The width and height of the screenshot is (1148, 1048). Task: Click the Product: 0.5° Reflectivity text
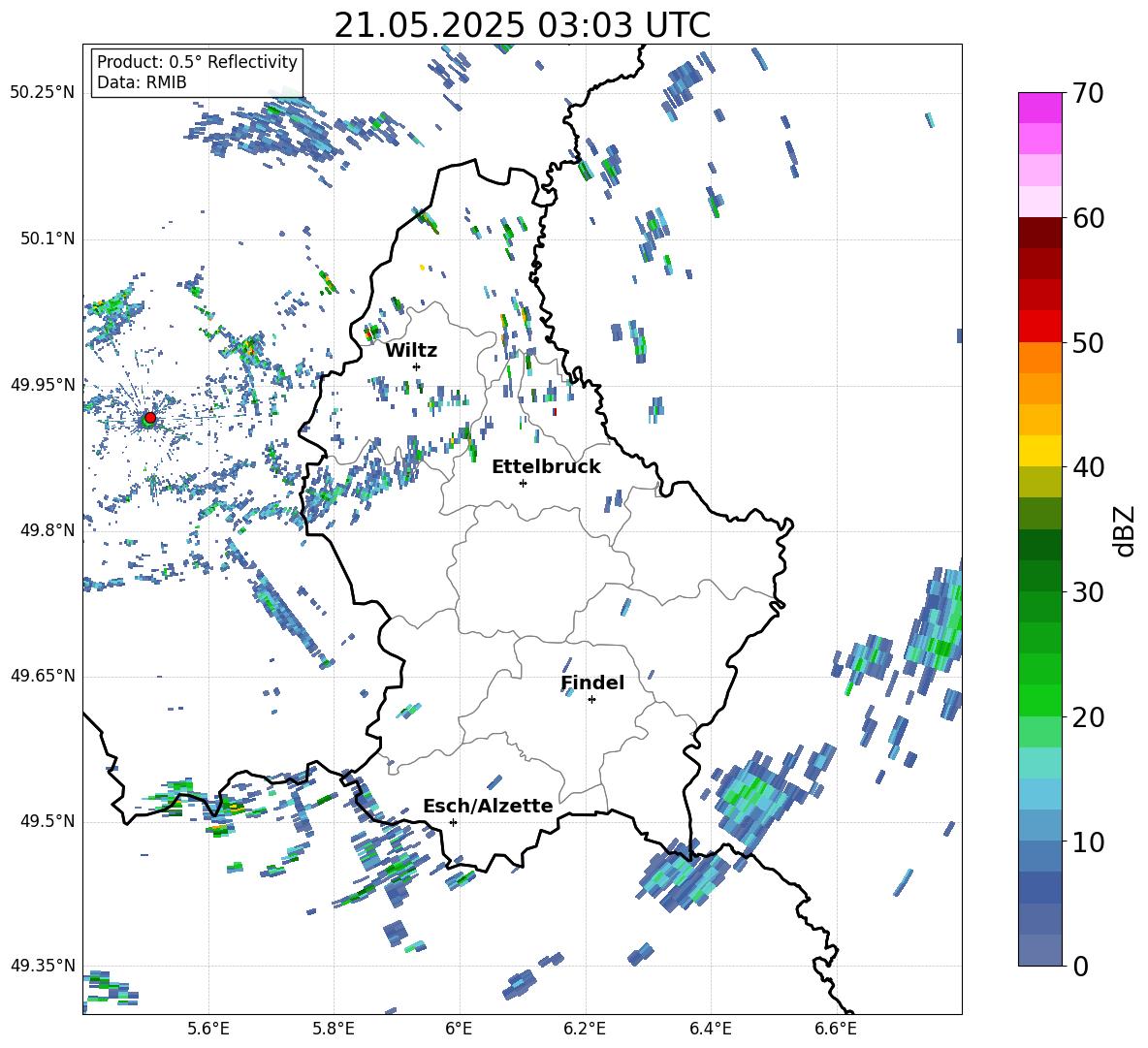(197, 61)
